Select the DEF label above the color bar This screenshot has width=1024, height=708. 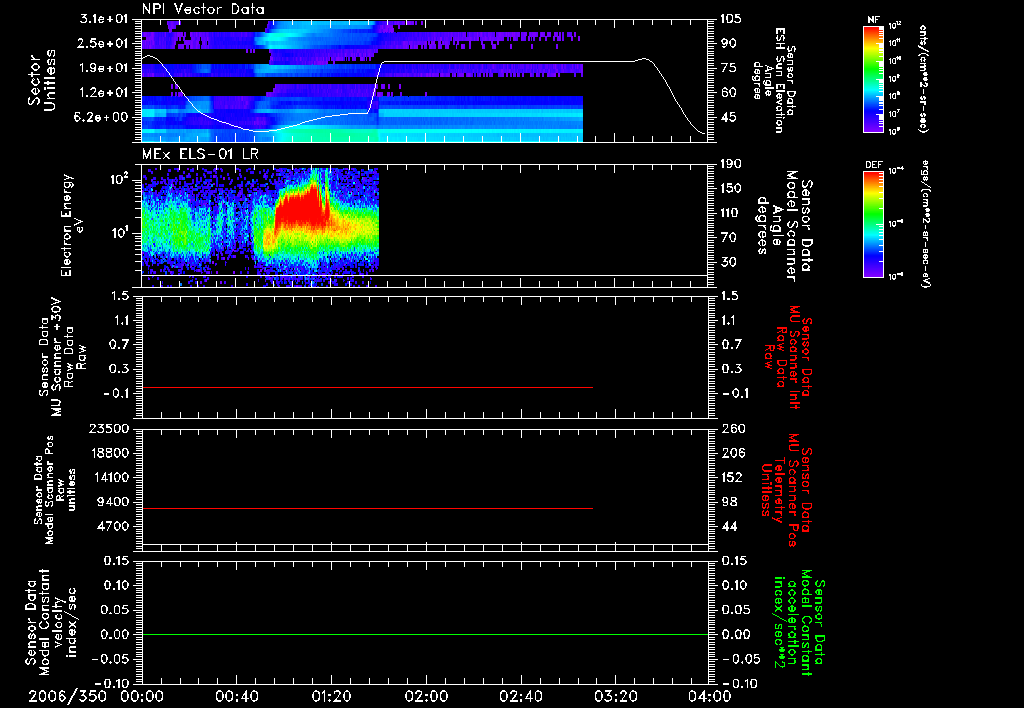(x=873, y=165)
